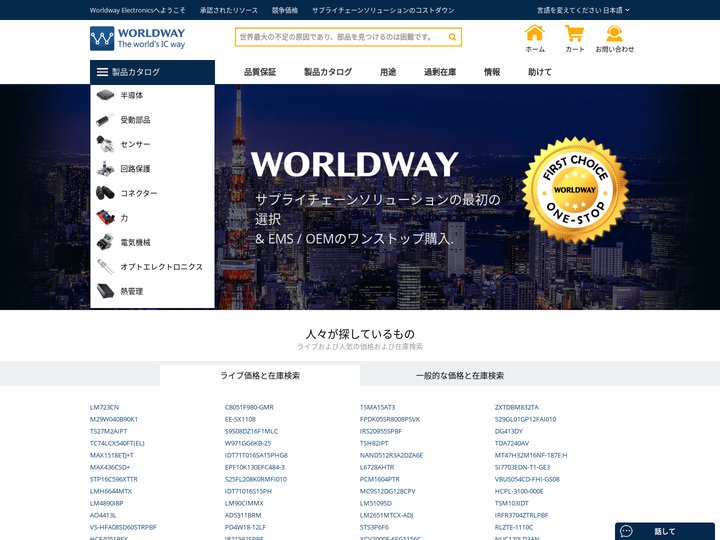Select the 受動部品 category icon
Image resolution: width=720 pixels, height=540 pixels.
(x=105, y=120)
